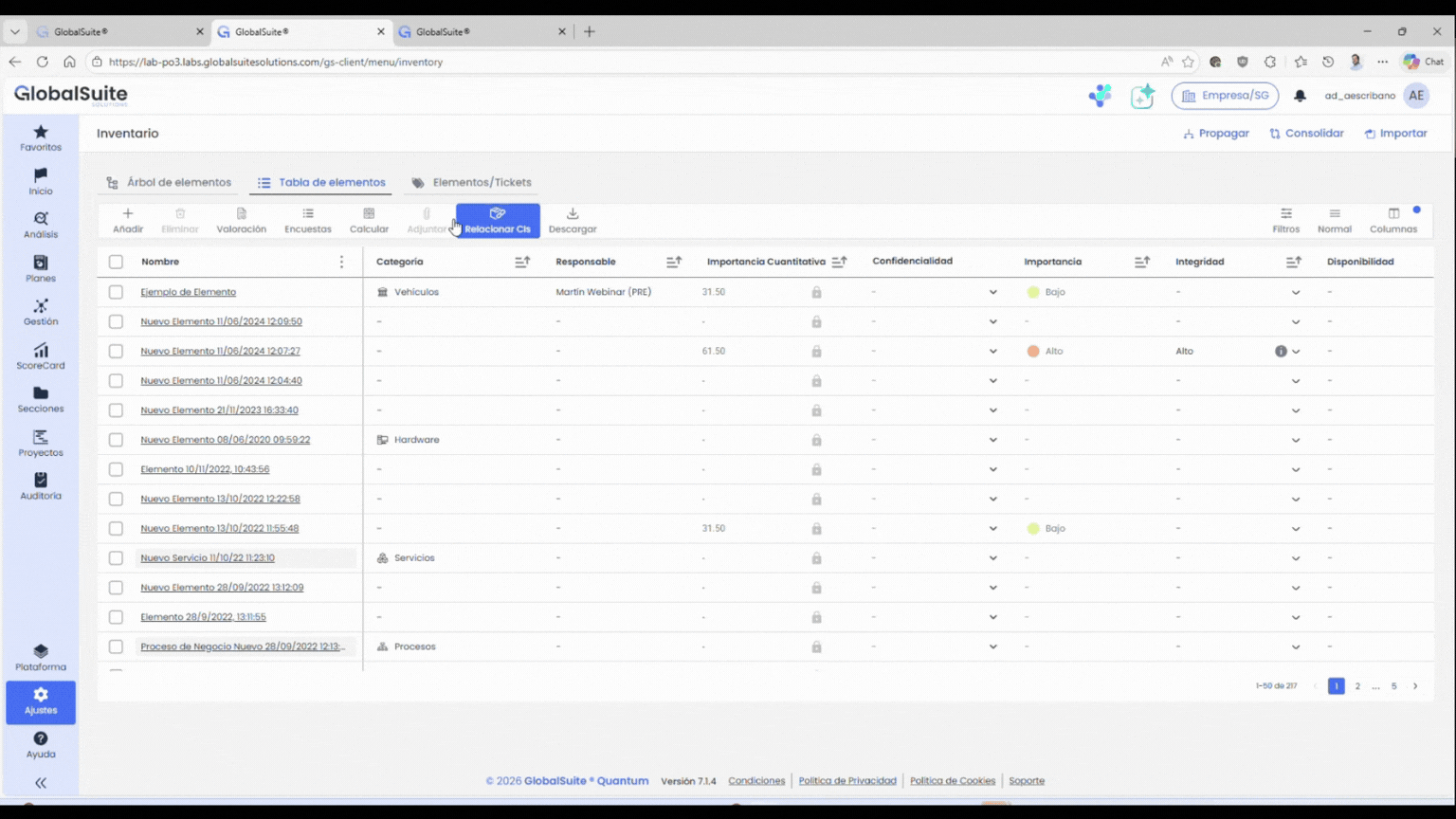Click the Calcular toolbar icon
Image resolution: width=1456 pixels, height=819 pixels.
click(369, 214)
